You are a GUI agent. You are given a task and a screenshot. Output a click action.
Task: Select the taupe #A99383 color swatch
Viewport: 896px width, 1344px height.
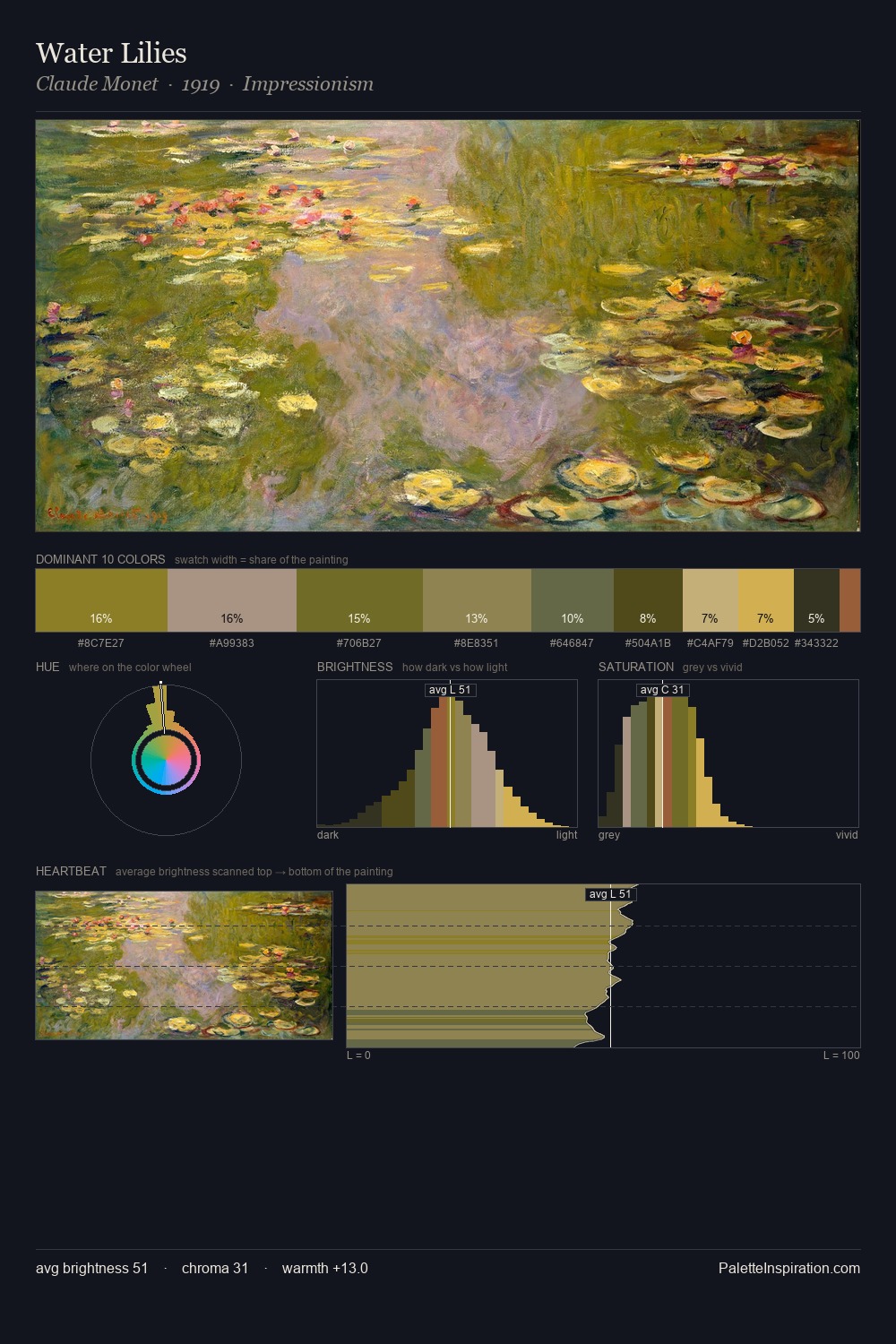click(x=232, y=600)
